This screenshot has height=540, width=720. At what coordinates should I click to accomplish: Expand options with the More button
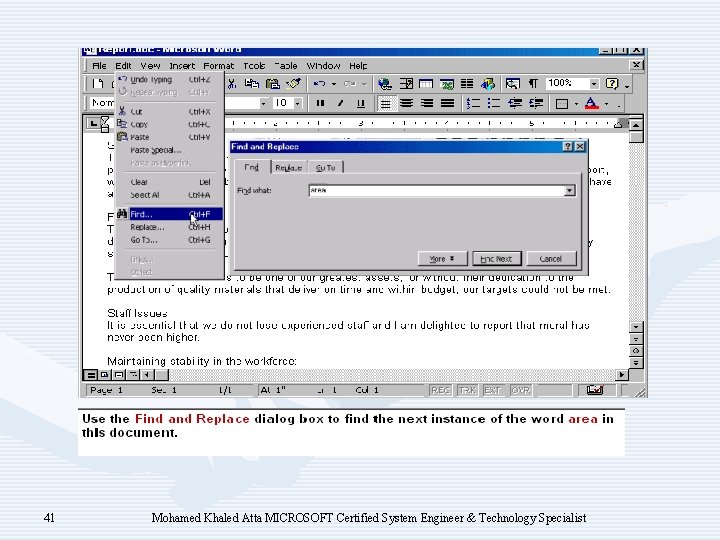pyautogui.click(x=442, y=259)
